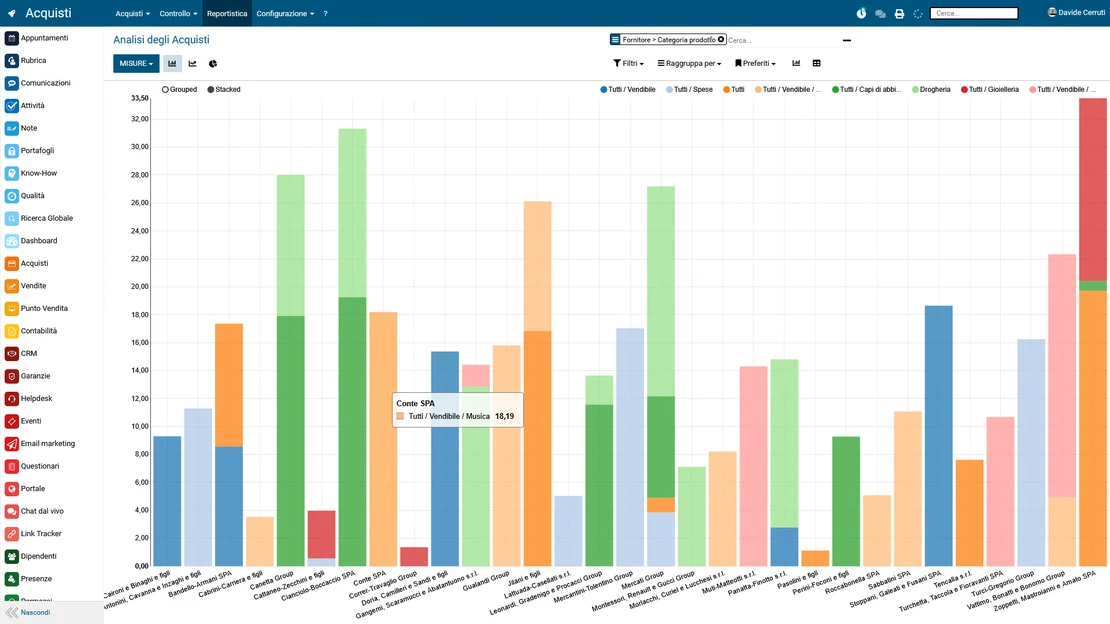Open the Raggruppa per dropdown
1110x624 pixels.
[x=689, y=63]
